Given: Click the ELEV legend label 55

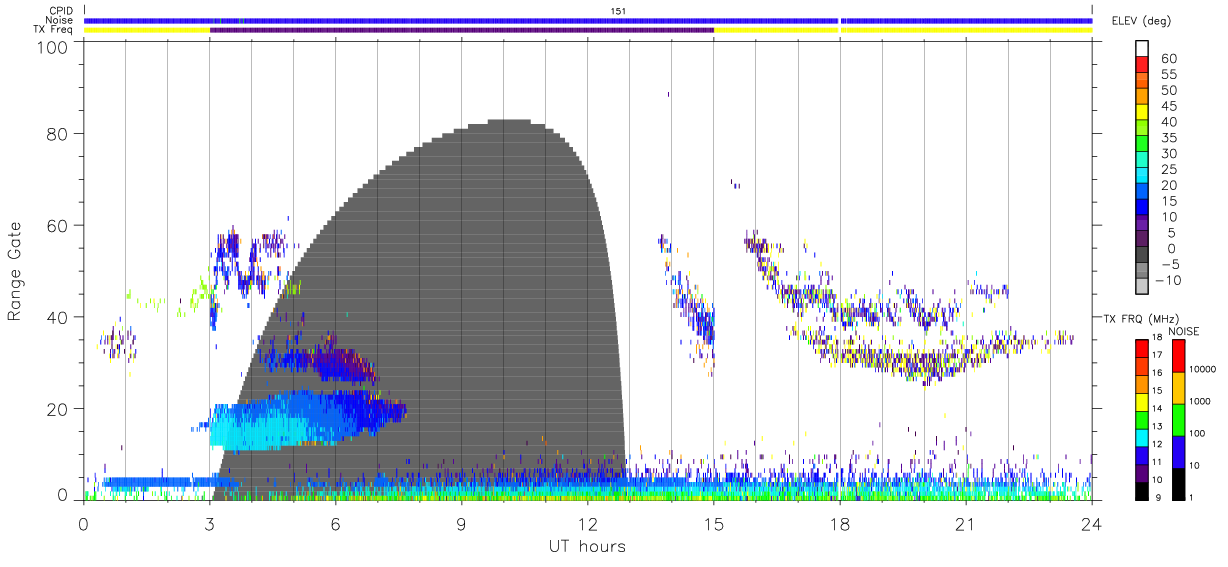Looking at the screenshot, I should (x=1169, y=75).
